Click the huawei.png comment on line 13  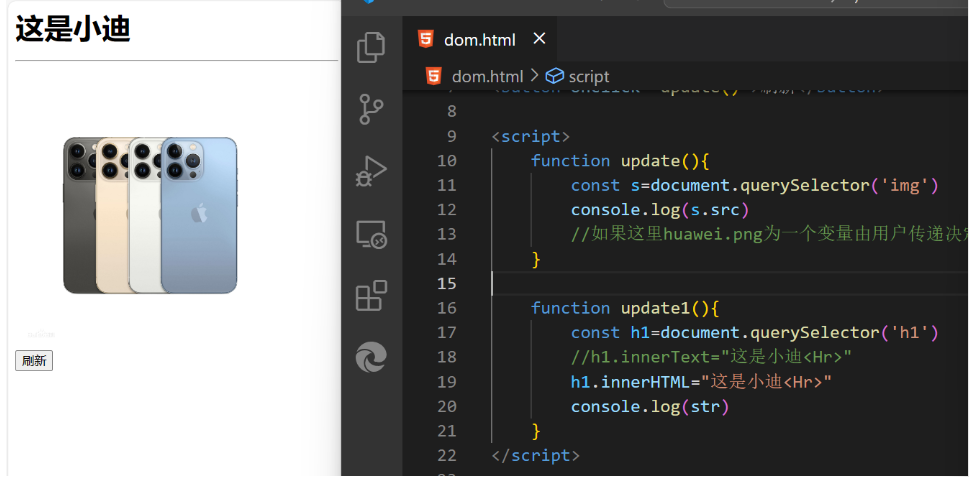[769, 234]
